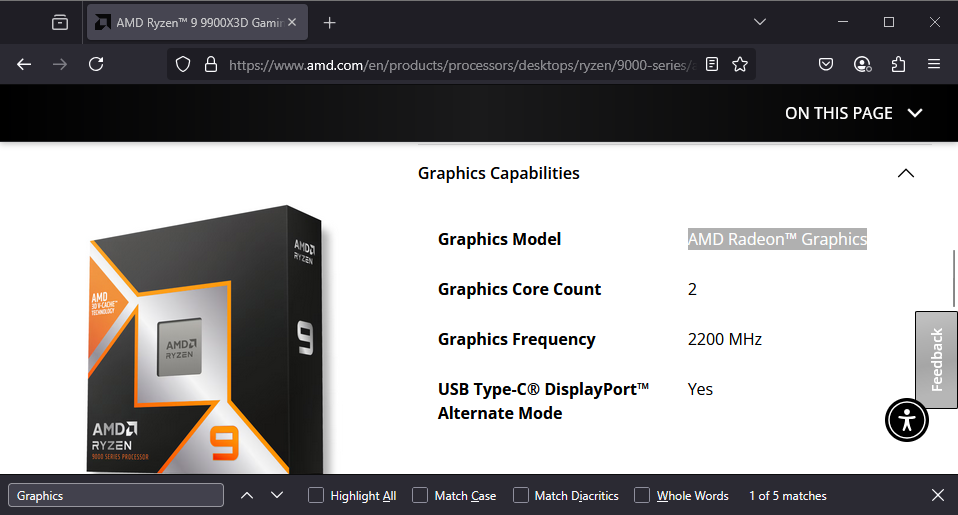Open the extensions puzzle icon

point(898,64)
